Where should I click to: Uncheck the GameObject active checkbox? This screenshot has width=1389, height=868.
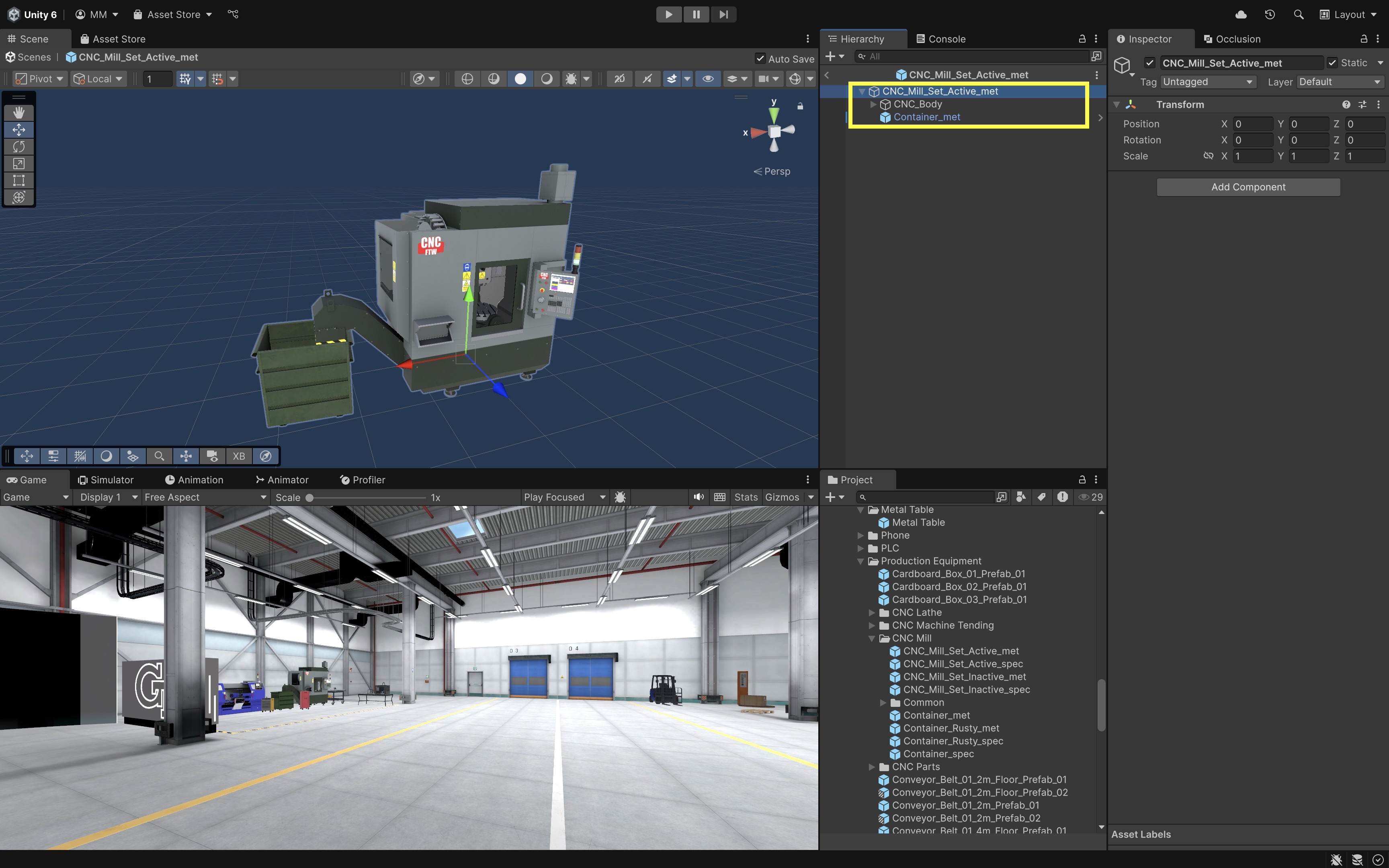point(1149,63)
